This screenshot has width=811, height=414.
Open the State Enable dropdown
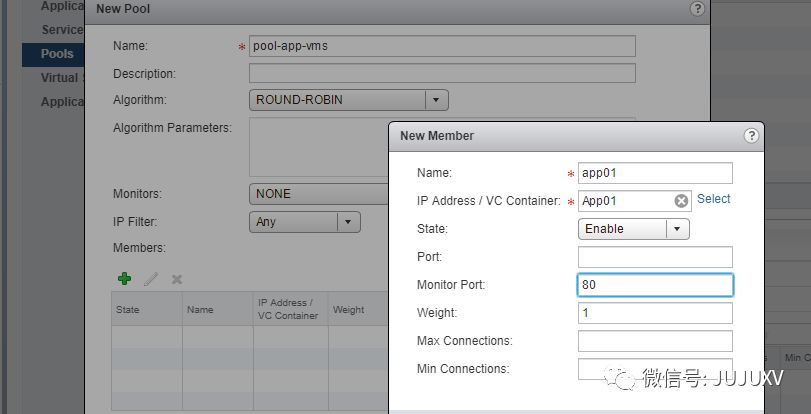pyautogui.click(x=634, y=229)
